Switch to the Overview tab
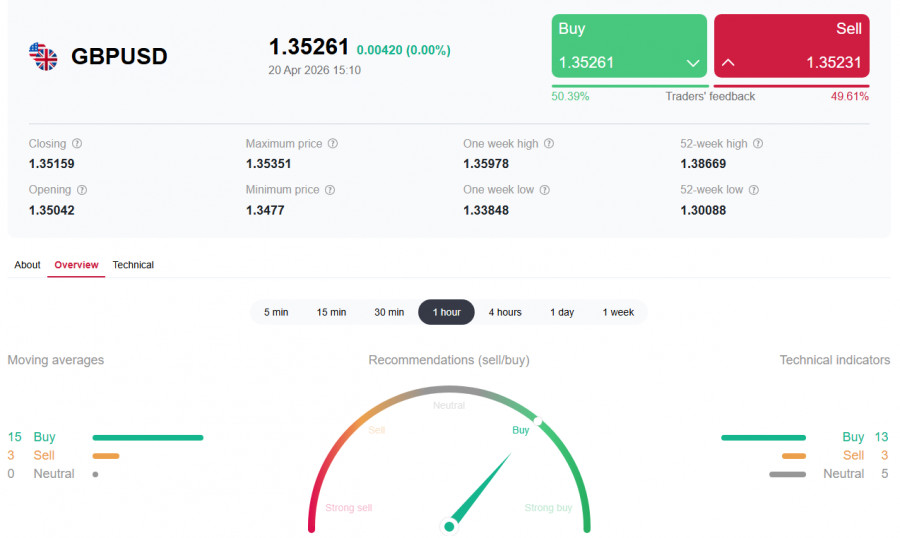The height and width of the screenshot is (538, 900). (x=76, y=265)
